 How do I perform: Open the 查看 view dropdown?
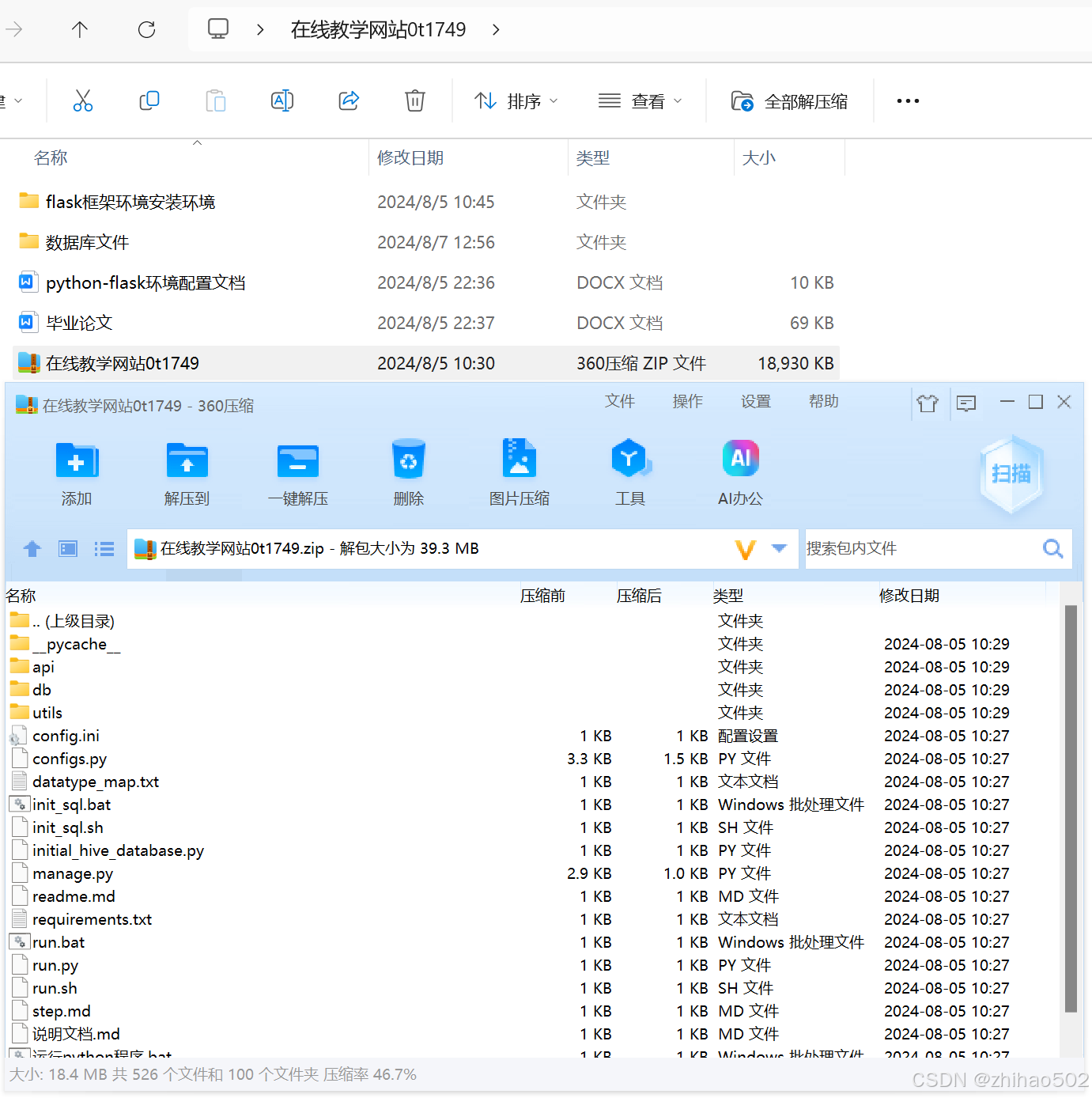tap(640, 100)
